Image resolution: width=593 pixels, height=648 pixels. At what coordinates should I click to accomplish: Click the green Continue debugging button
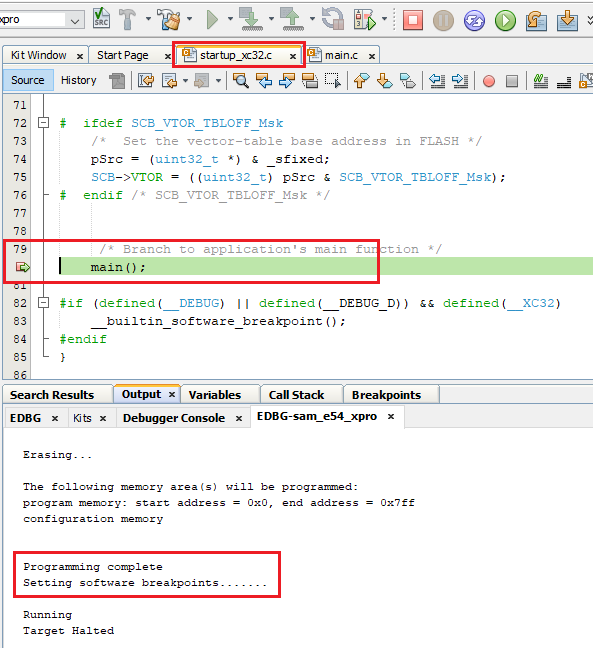tap(505, 20)
